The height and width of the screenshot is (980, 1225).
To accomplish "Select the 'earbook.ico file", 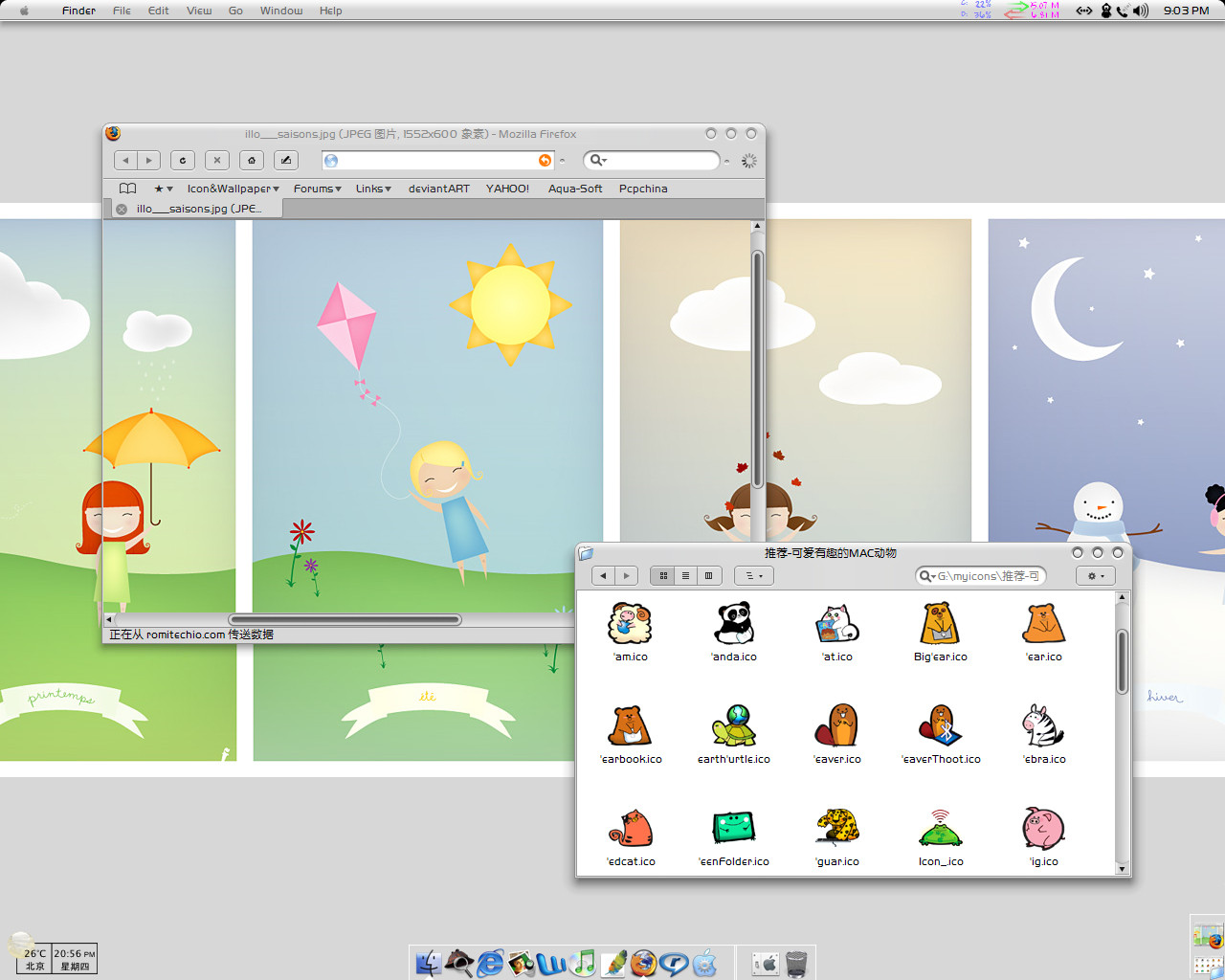I will point(631,735).
